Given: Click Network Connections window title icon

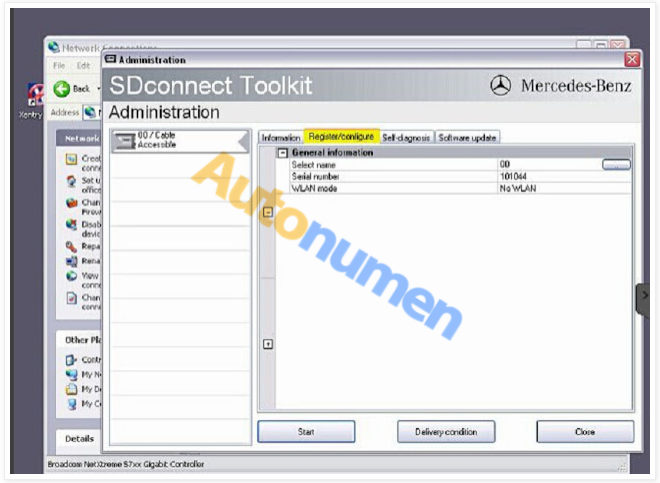Looking at the screenshot, I should 53,47.
